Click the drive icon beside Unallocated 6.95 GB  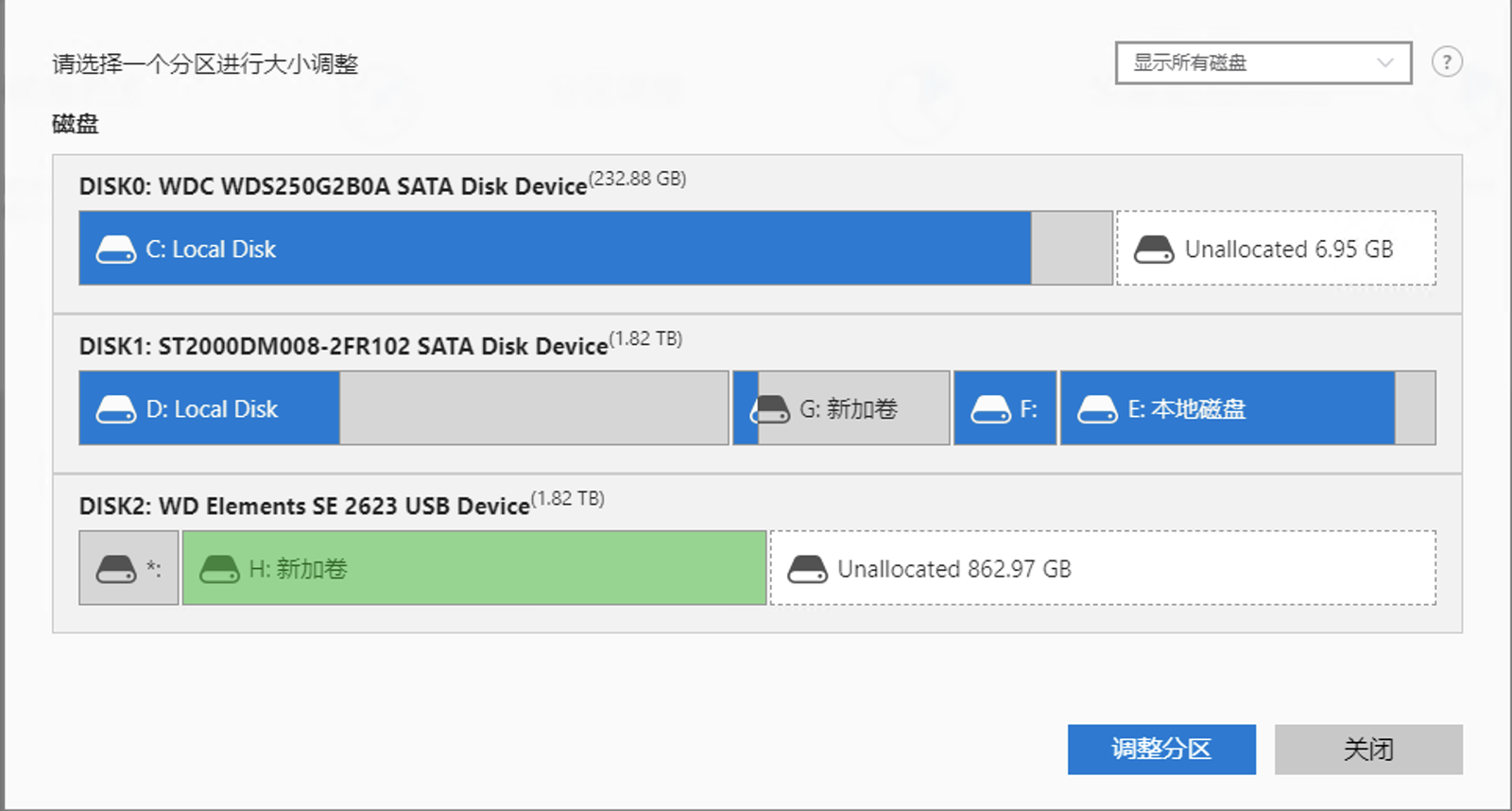[x=1154, y=250]
